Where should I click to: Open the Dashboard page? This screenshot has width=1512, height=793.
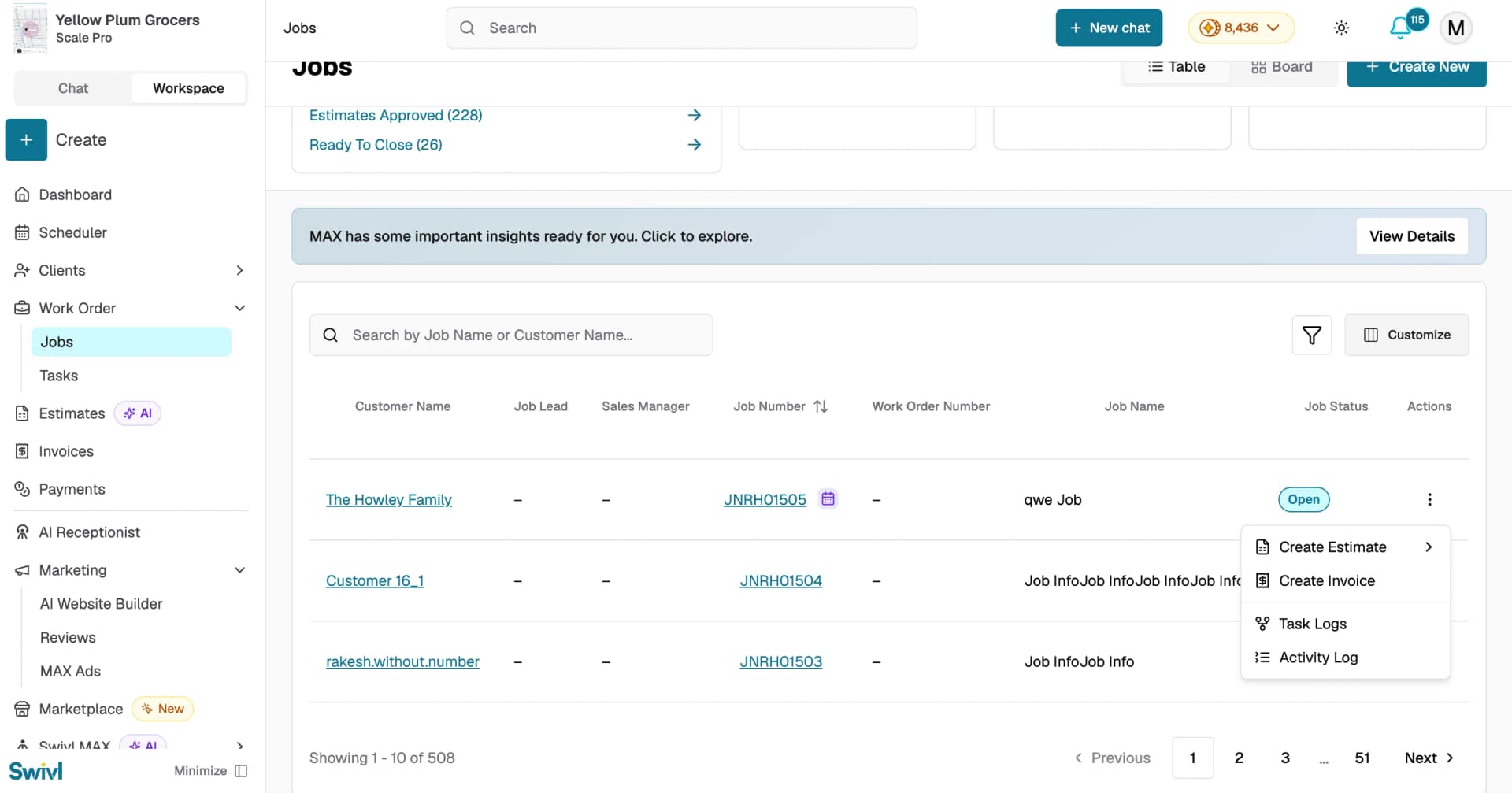click(75, 195)
